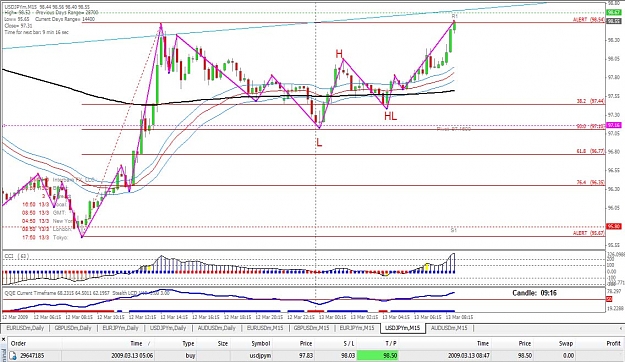Click the red 96.80 price marker
625x362 pixels.
(x=614, y=226)
